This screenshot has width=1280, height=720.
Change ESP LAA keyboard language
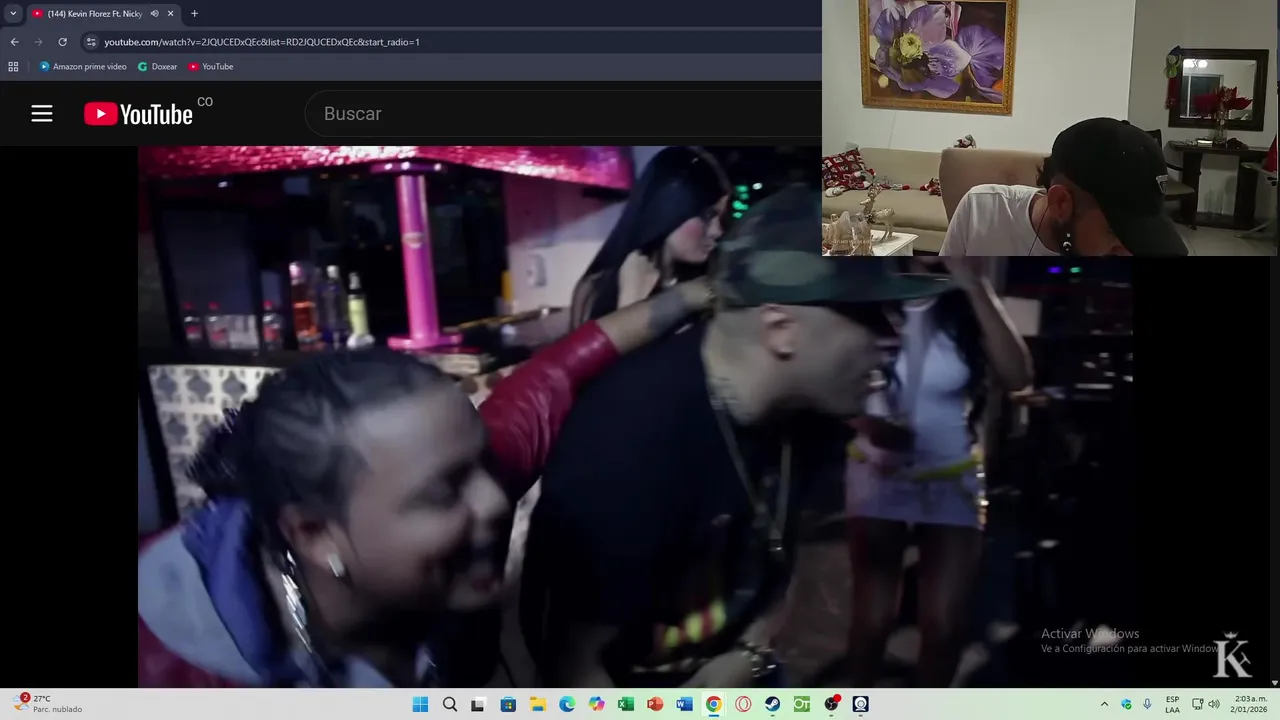click(x=1172, y=704)
